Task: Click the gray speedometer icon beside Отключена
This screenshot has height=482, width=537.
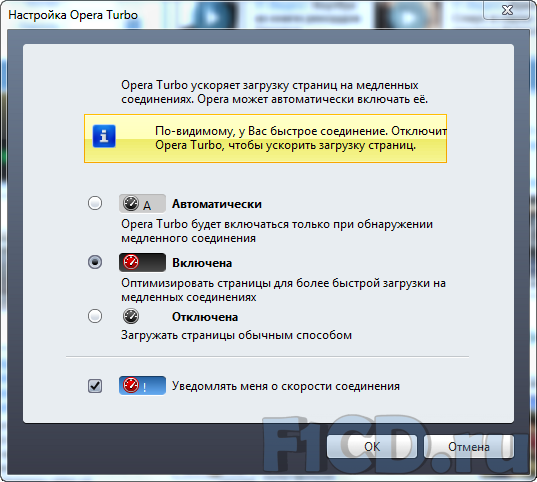Action: tap(130, 316)
